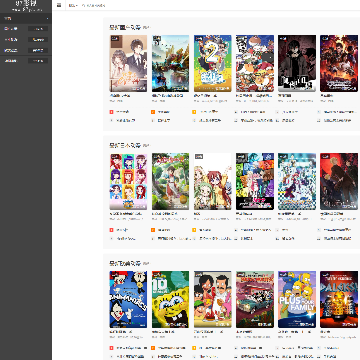Expand the highlighted top sidebar menu item

[26, 19]
